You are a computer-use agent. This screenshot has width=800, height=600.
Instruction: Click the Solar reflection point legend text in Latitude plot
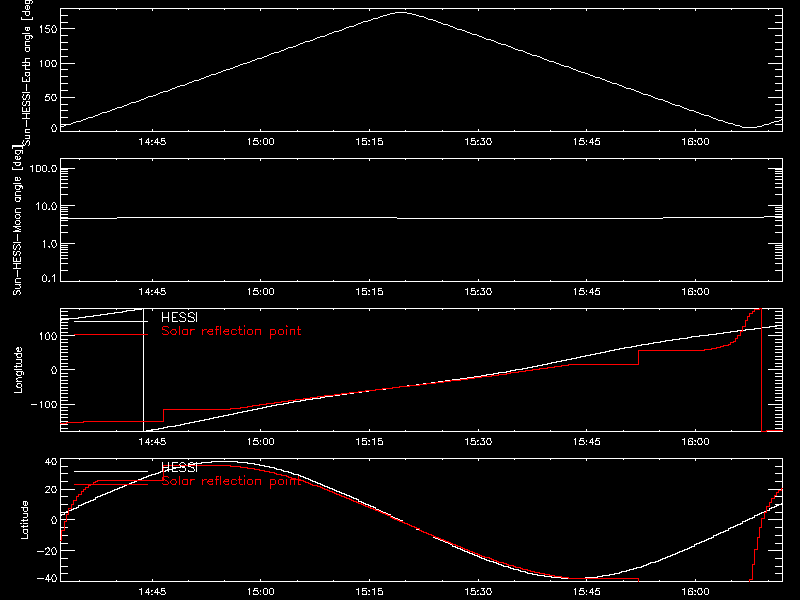coord(231,481)
